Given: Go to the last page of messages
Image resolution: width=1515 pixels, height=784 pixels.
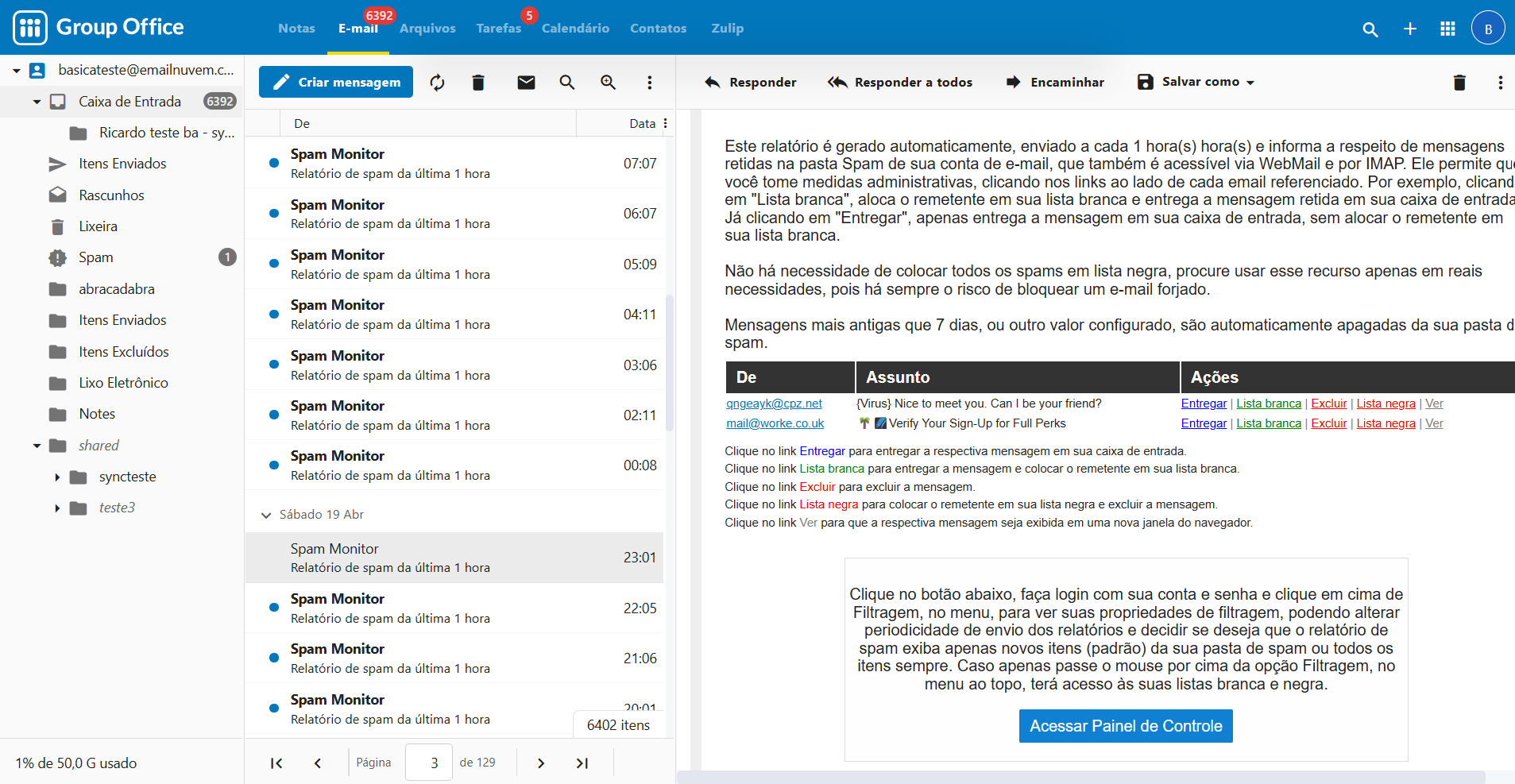Looking at the screenshot, I should [x=582, y=763].
